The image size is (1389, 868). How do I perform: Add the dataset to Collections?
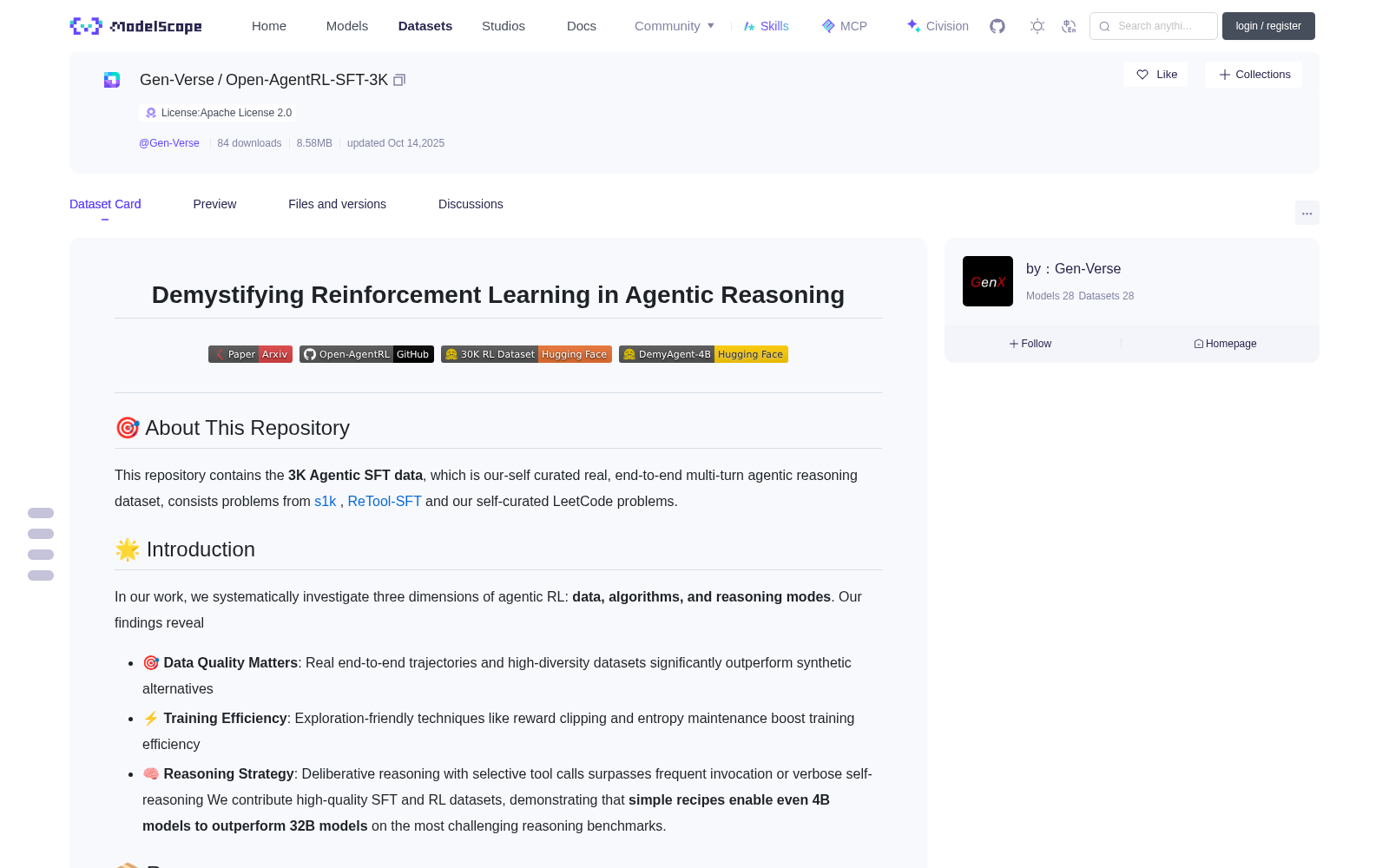[1254, 75]
